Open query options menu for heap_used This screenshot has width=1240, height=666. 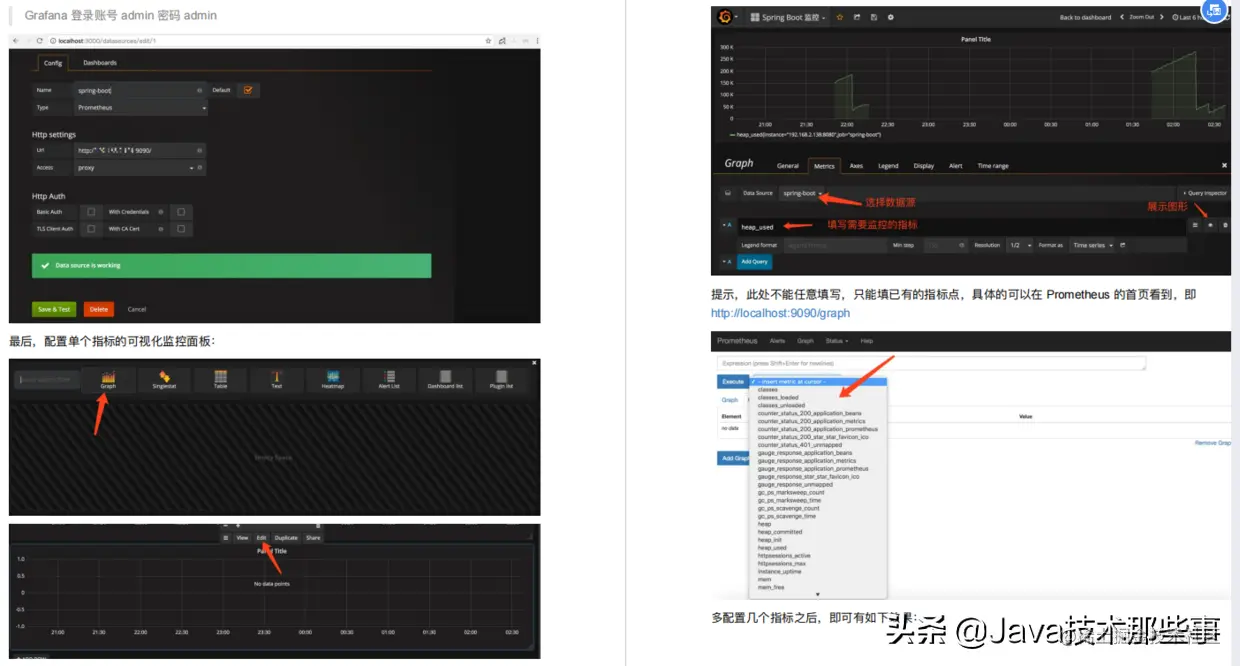[1195, 226]
